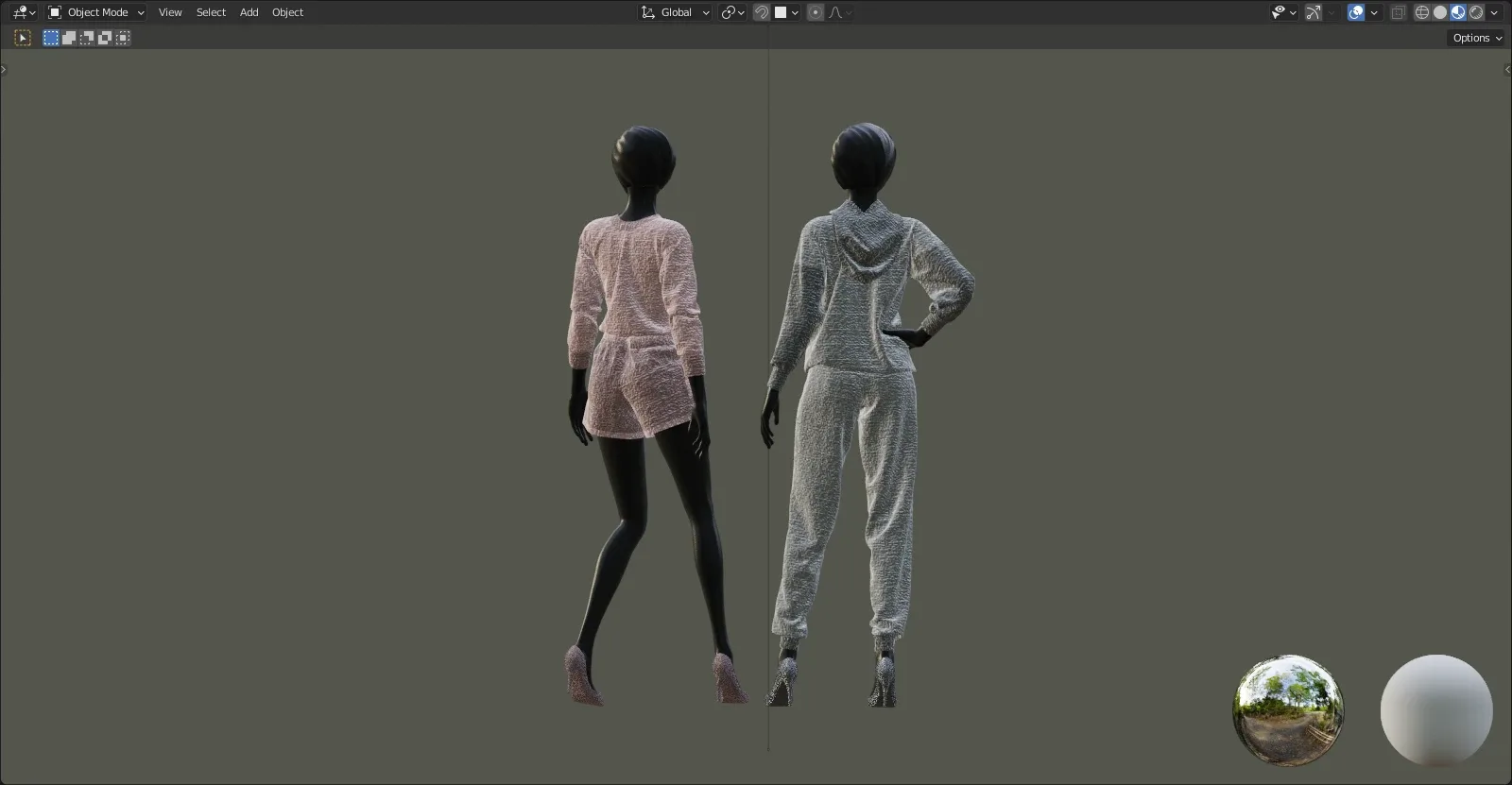Viewport: 1512px width, 785px height.
Task: Open the overlays options dropdown
Action: tap(1374, 12)
